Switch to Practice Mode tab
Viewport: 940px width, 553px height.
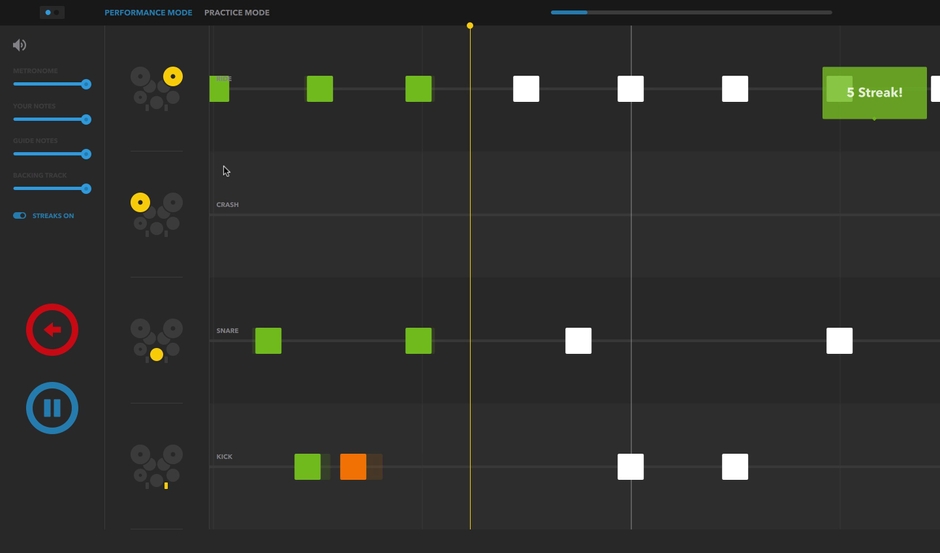[236, 13]
